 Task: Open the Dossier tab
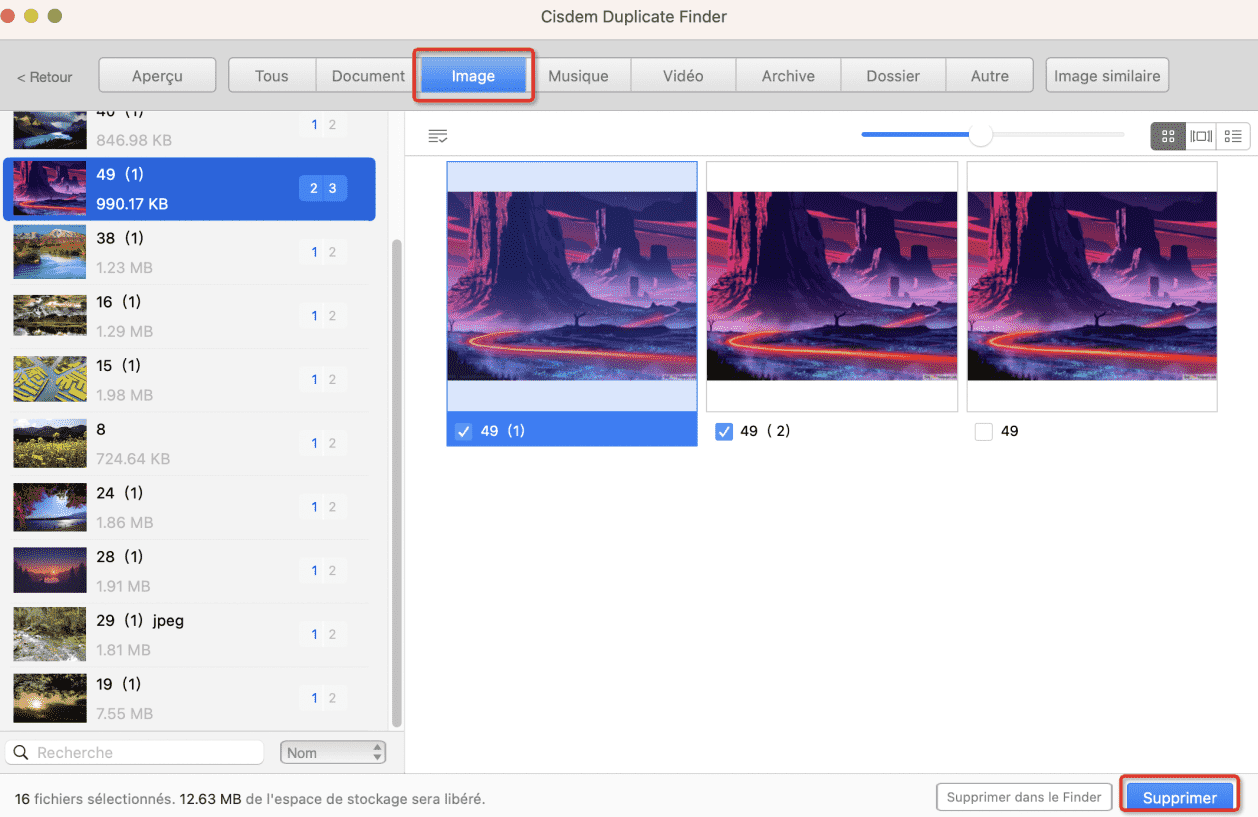[x=893, y=76]
